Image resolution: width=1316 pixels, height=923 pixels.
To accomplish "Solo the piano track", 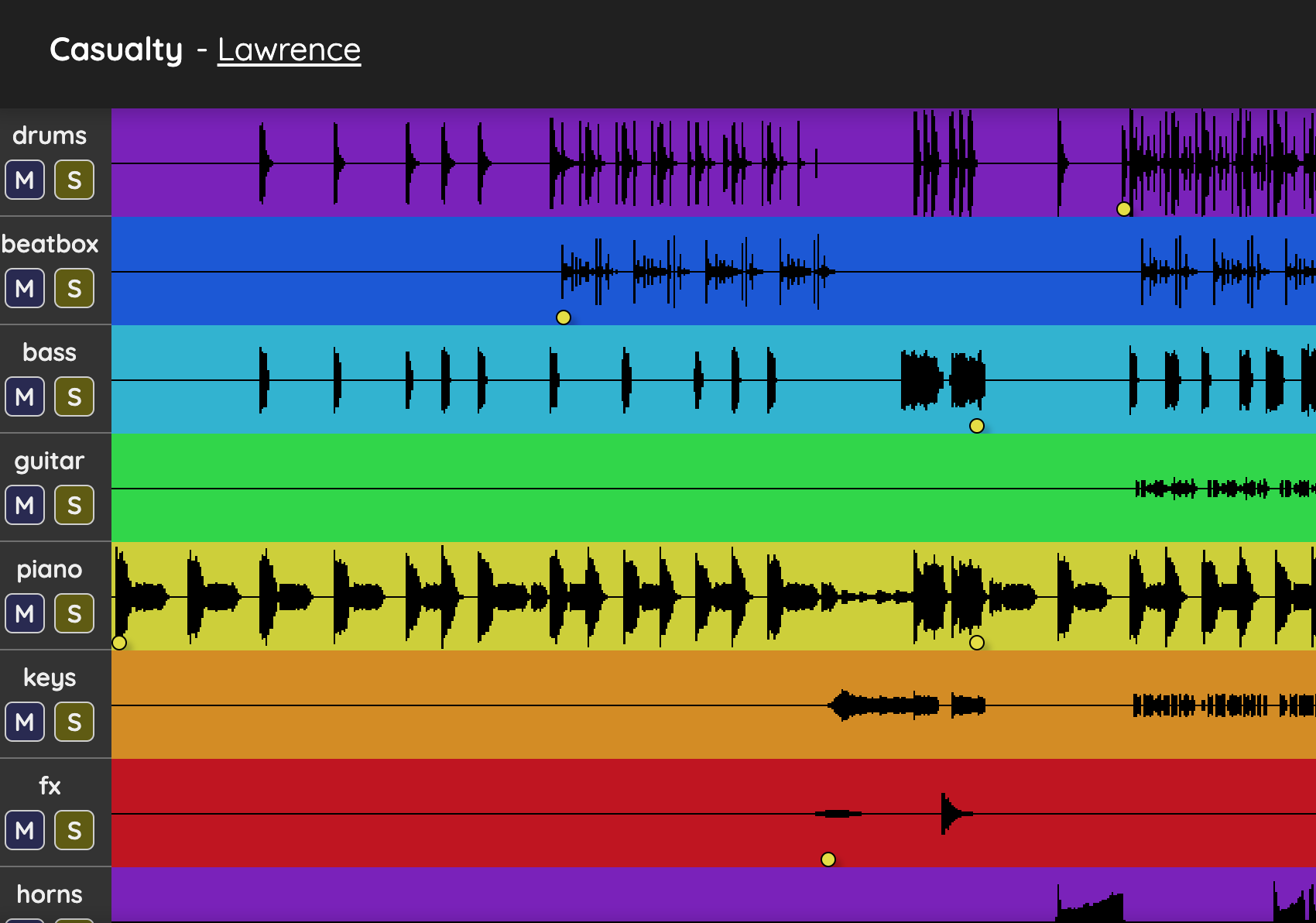I will point(74,613).
